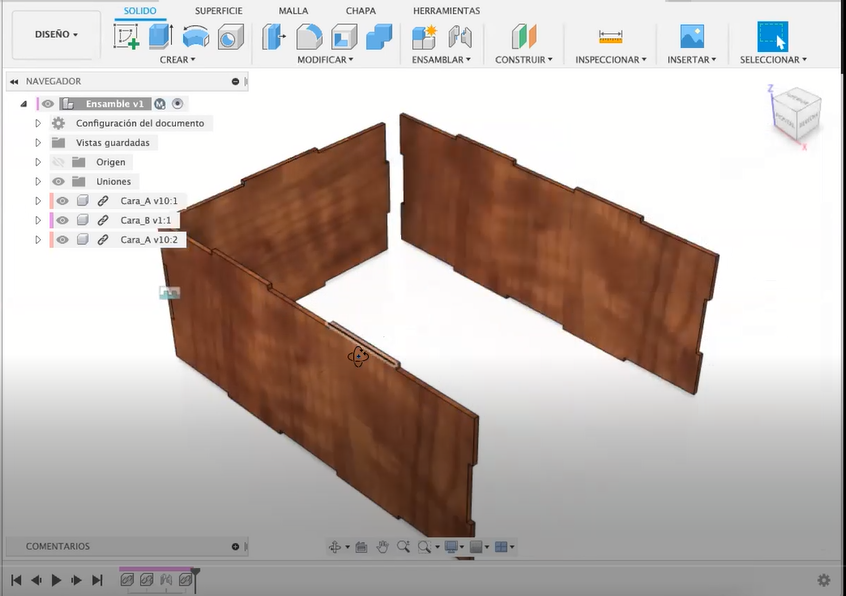Click the Measure tool icon

(x=610, y=37)
